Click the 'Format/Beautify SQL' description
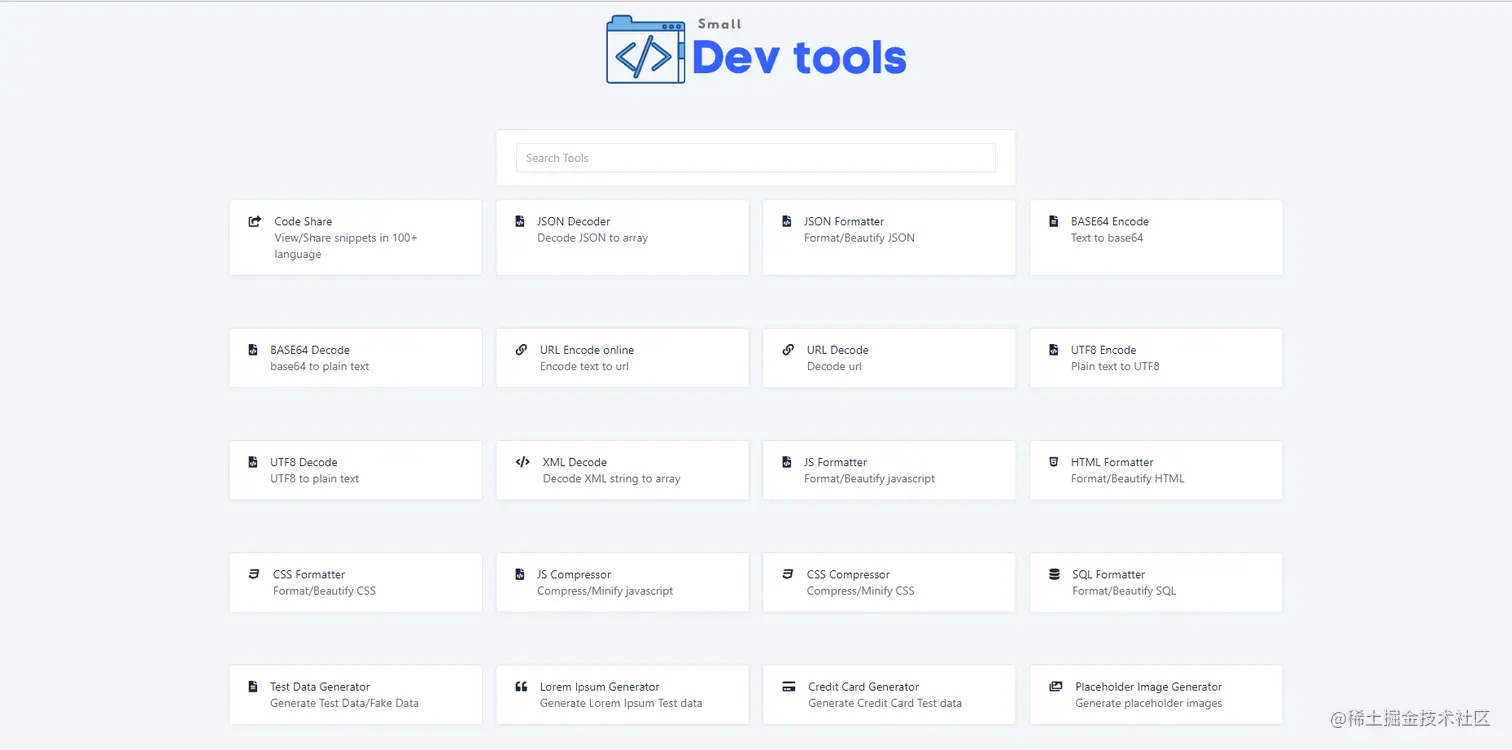The height and width of the screenshot is (750, 1512). pos(1124,591)
